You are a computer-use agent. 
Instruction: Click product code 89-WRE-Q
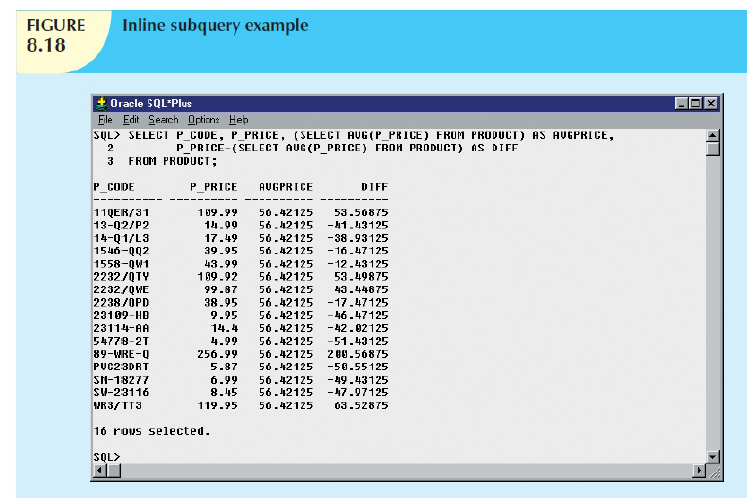(121, 354)
